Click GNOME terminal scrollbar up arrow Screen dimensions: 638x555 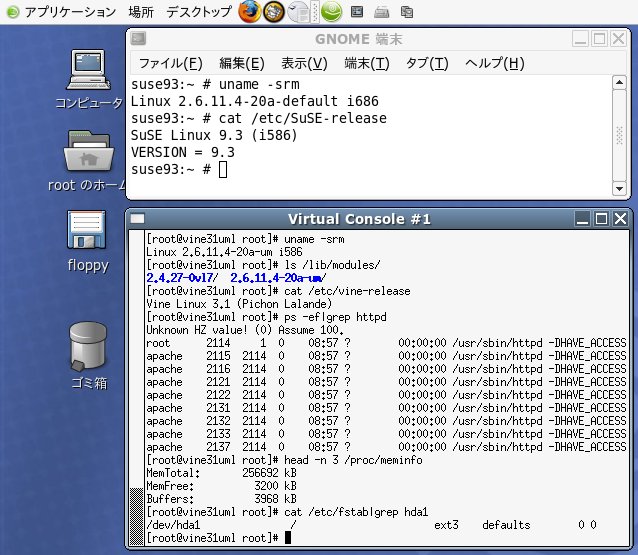[619, 83]
